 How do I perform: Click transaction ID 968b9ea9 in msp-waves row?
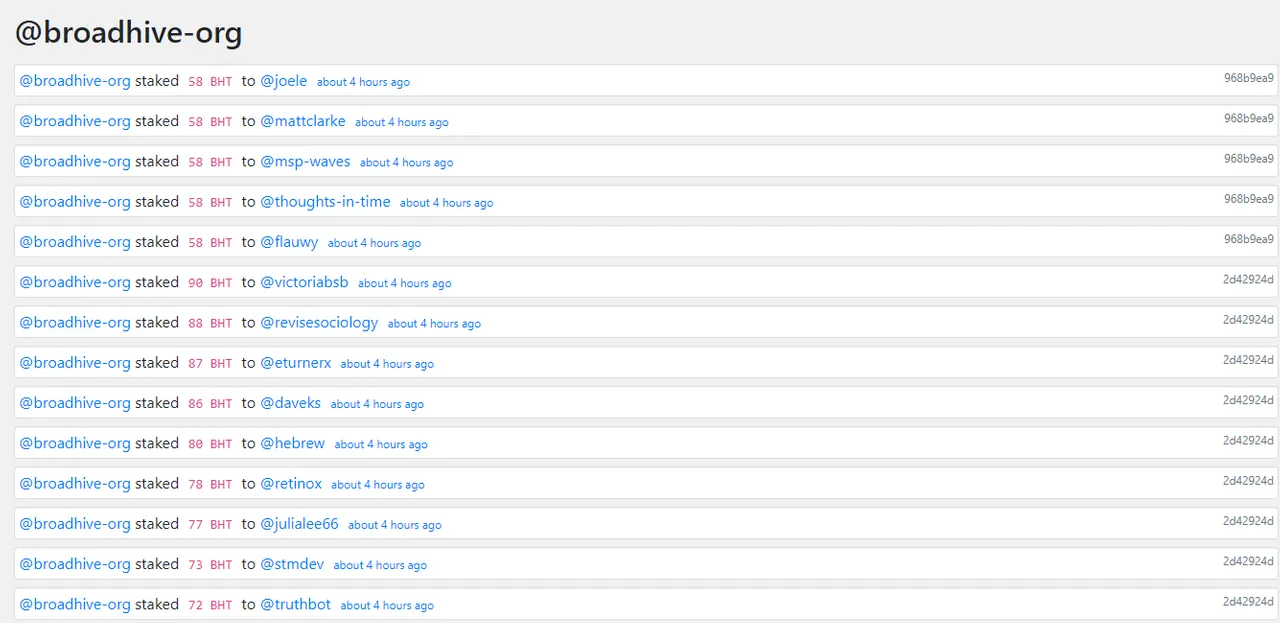pos(1249,158)
